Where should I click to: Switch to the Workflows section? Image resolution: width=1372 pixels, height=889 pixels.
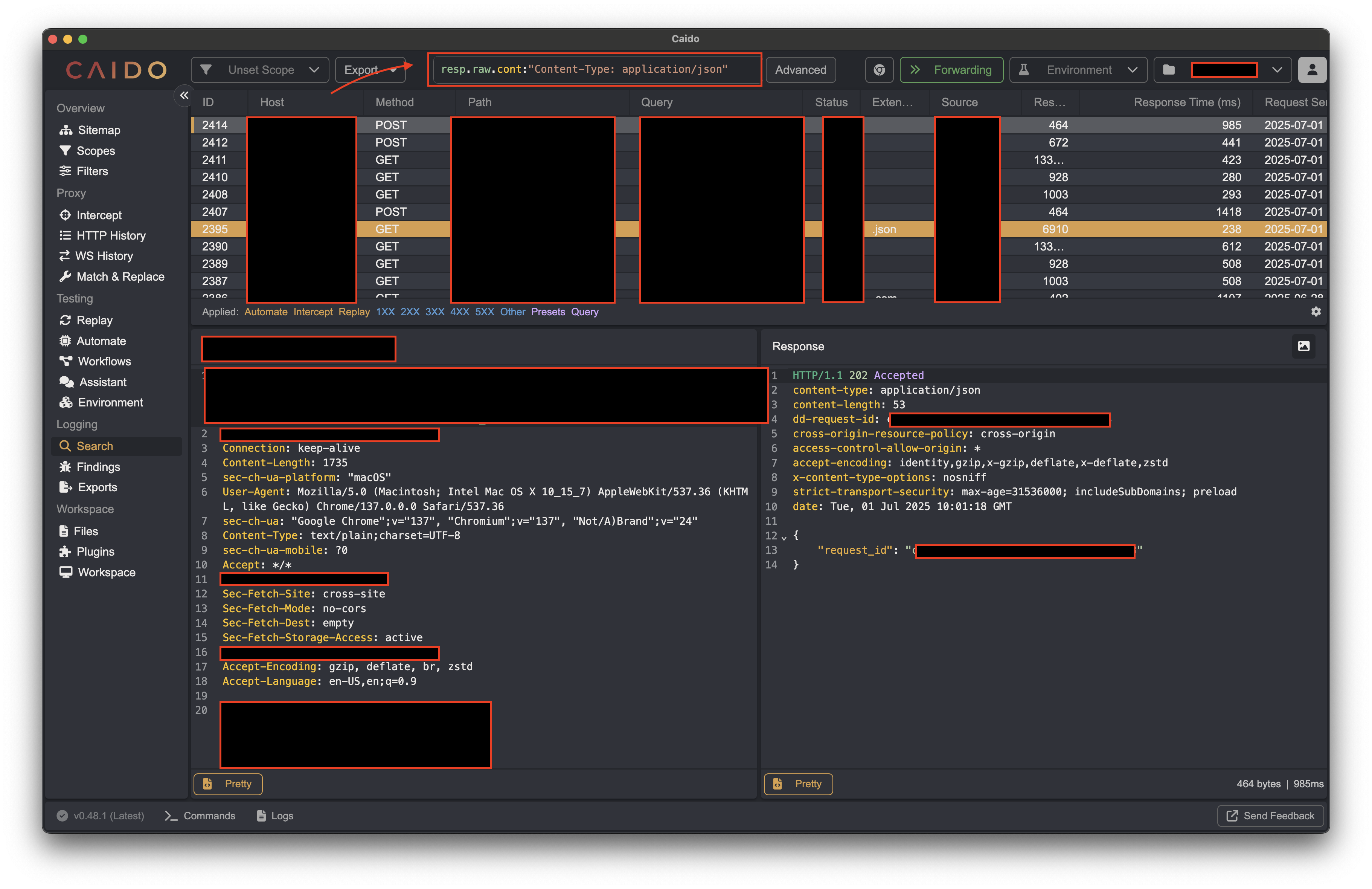104,361
